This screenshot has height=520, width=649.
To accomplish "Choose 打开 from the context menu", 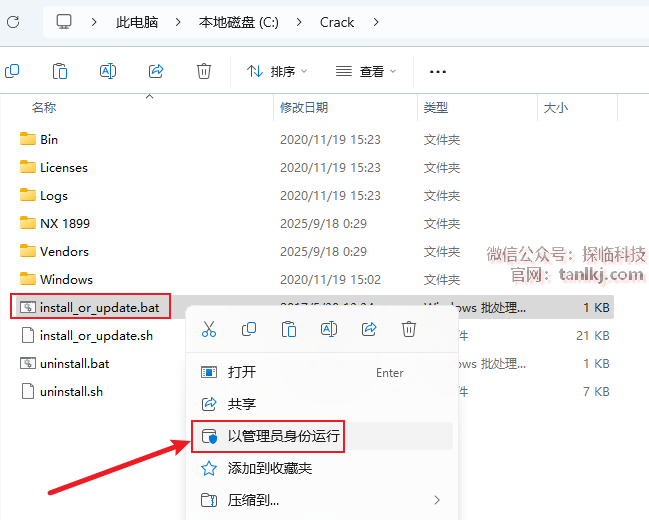I will (322, 372).
